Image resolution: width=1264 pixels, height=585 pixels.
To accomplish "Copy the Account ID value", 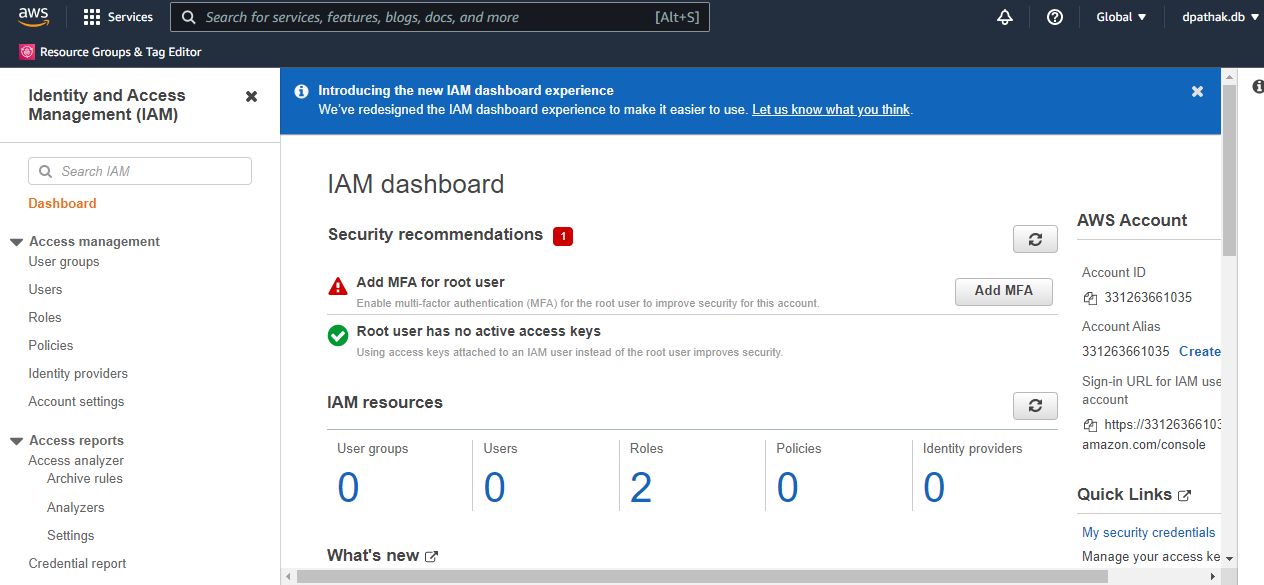I will (1090, 298).
